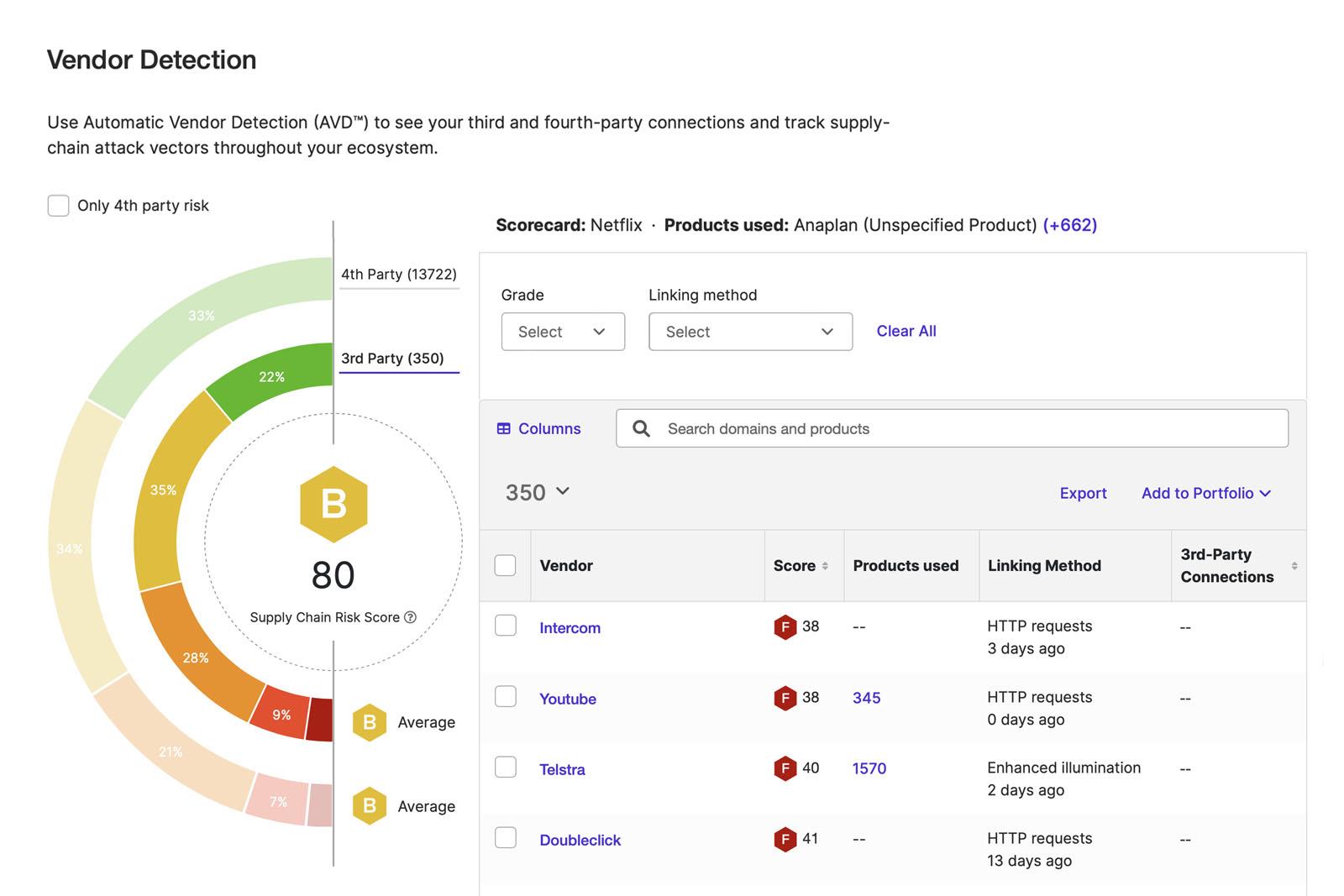Click the Clear All link

pyautogui.click(x=906, y=331)
